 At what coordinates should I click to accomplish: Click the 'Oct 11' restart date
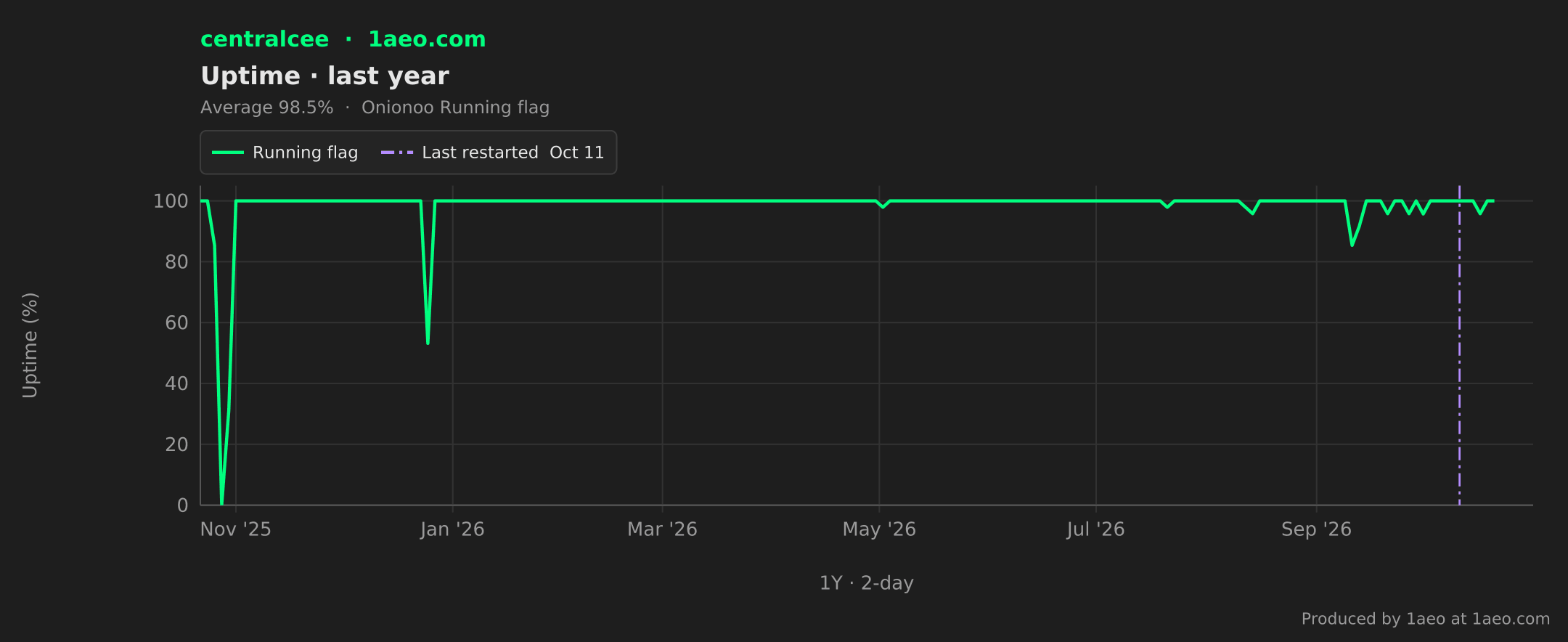click(576, 153)
